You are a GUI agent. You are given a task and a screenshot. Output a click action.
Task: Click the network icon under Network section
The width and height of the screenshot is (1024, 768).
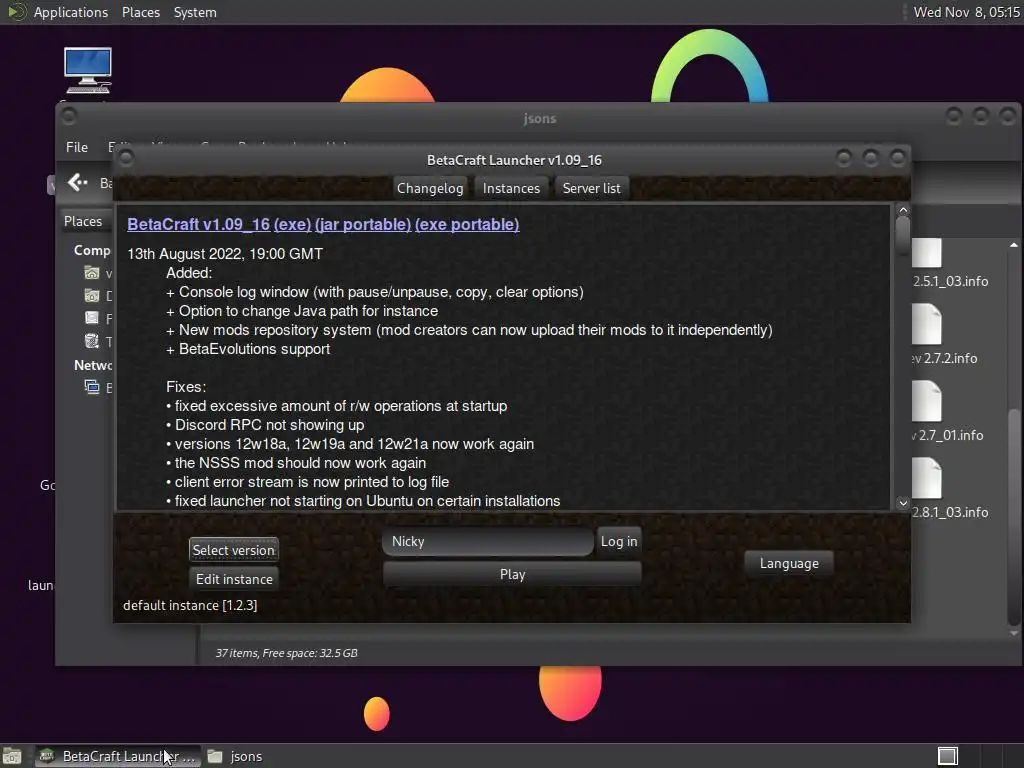point(92,387)
